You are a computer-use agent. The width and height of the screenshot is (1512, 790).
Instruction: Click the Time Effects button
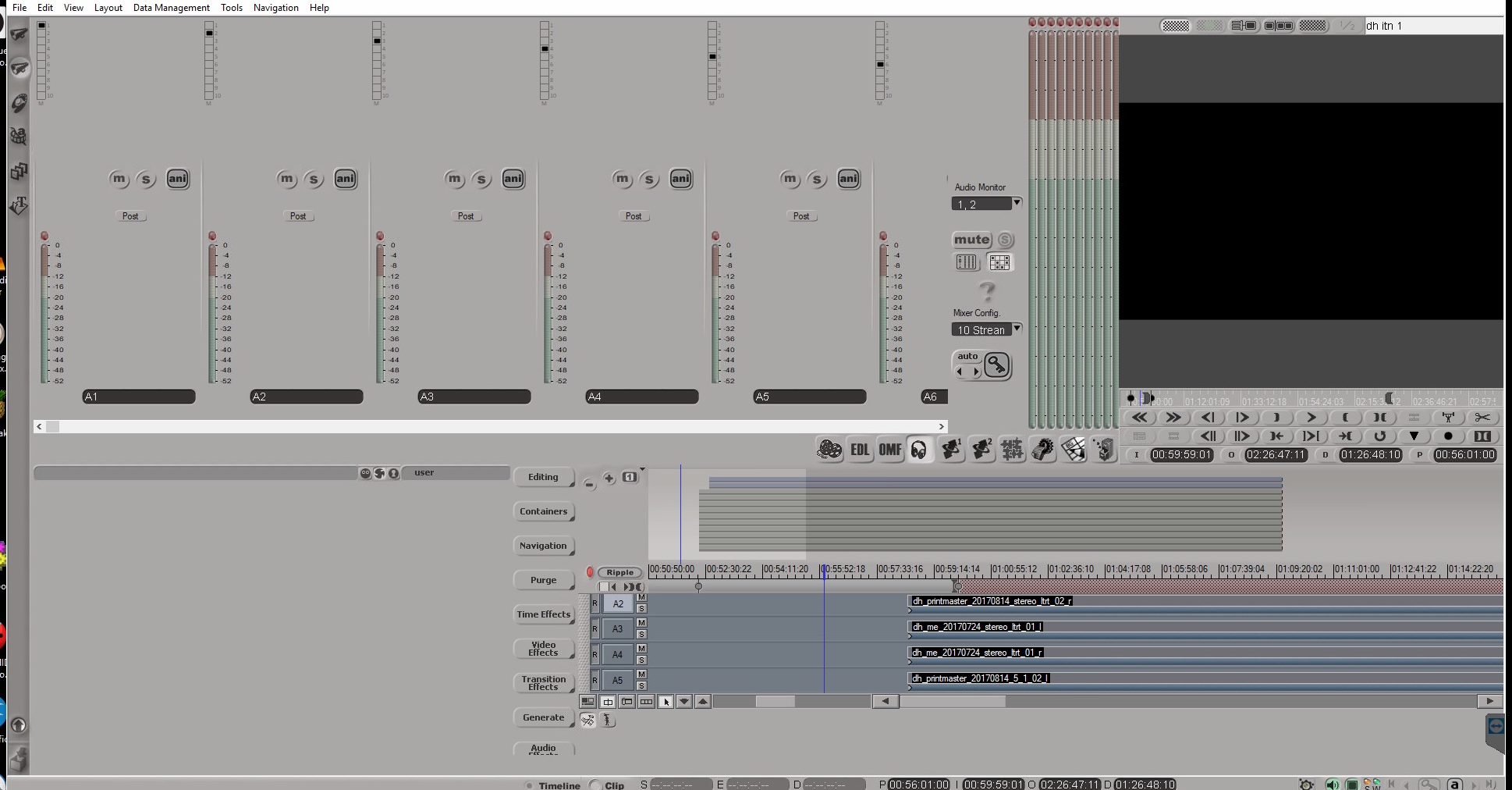(x=544, y=614)
